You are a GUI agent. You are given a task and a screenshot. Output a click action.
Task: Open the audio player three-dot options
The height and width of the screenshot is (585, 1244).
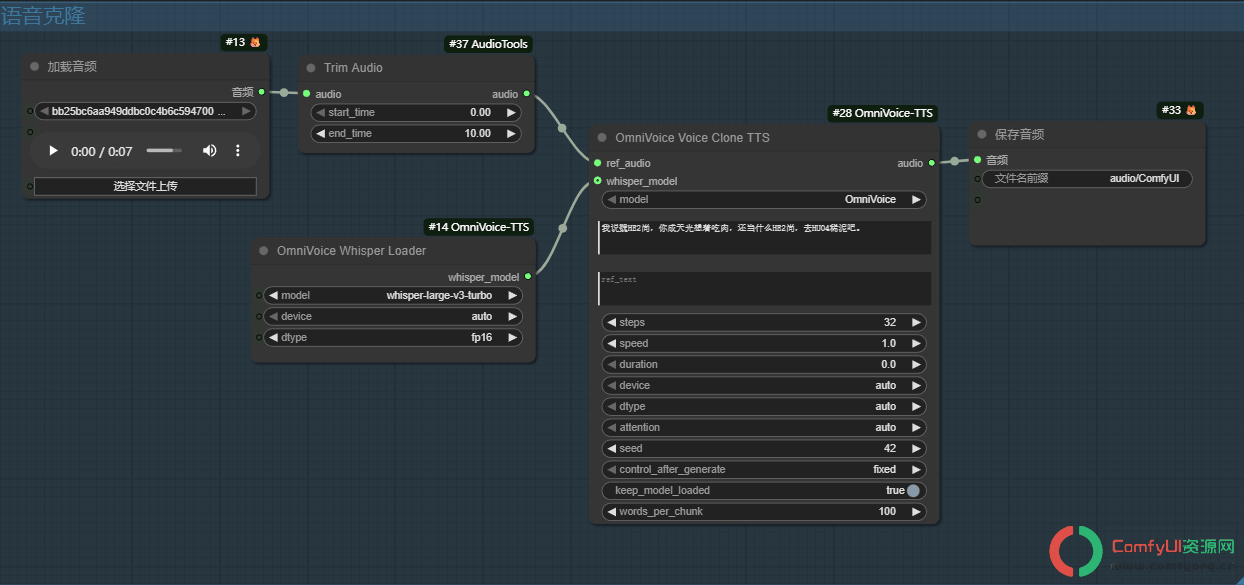click(238, 151)
